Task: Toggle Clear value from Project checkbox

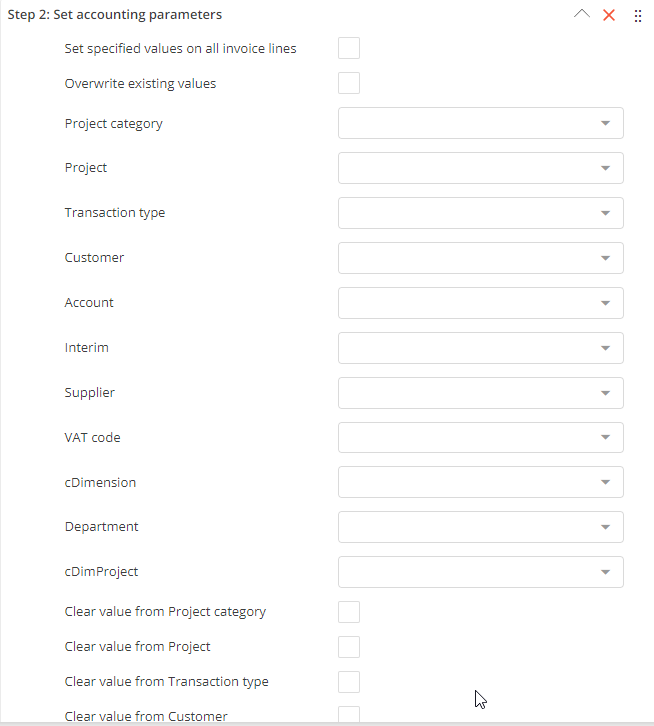Action: [x=349, y=647]
